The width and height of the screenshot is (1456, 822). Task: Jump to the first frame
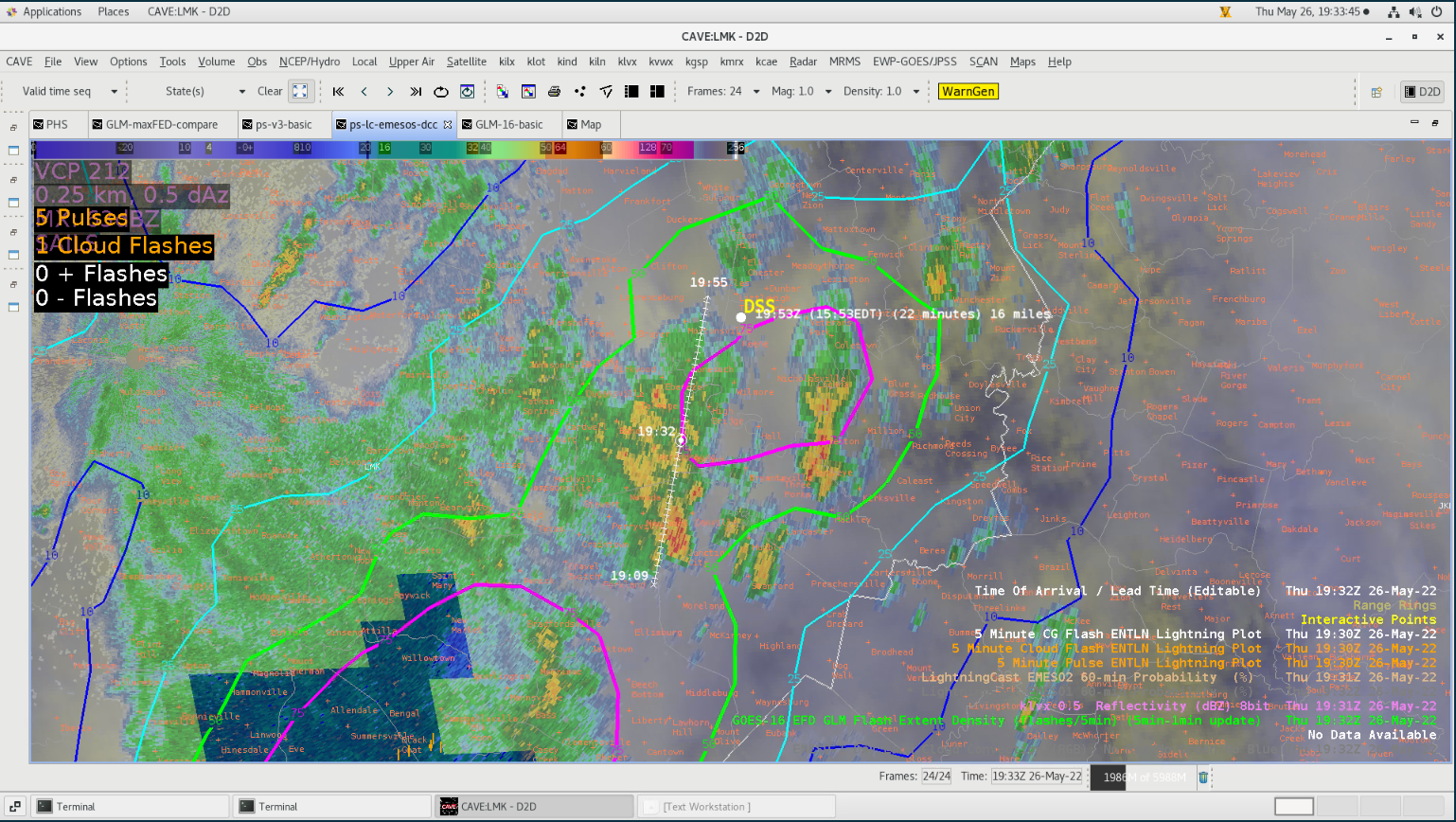pos(338,92)
